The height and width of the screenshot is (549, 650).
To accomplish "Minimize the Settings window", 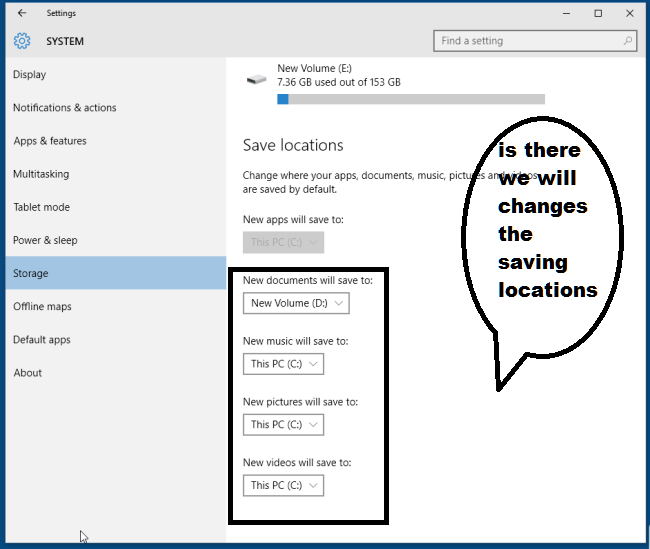I will point(566,13).
